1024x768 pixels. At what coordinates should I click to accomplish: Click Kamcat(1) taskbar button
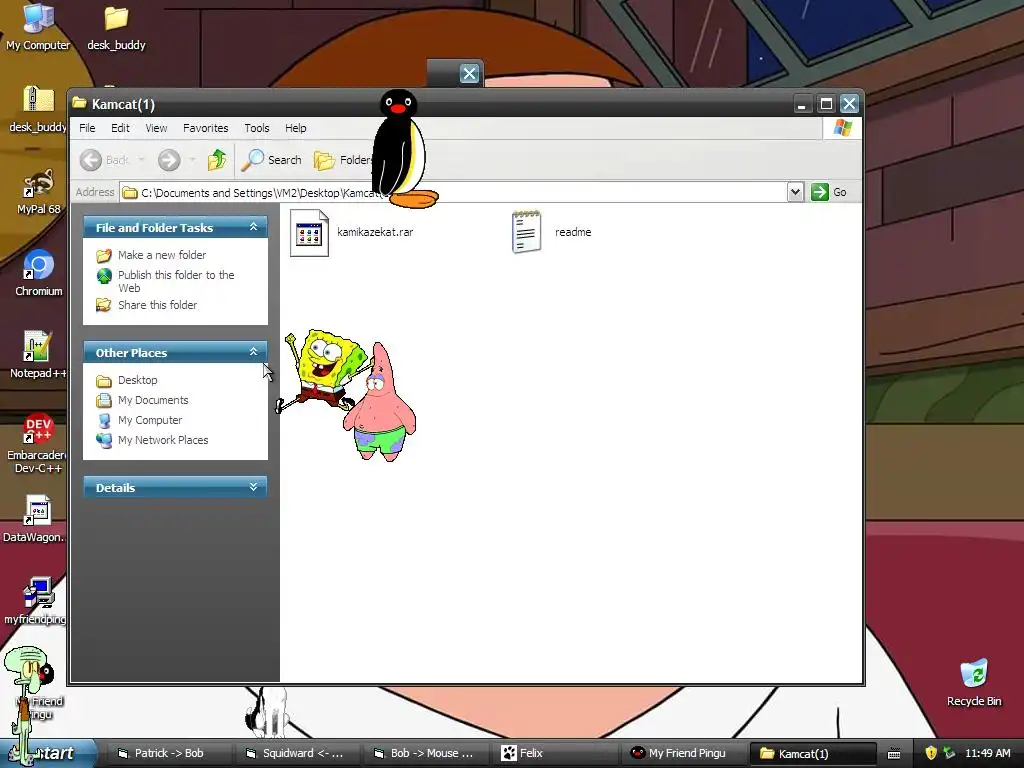[811, 753]
